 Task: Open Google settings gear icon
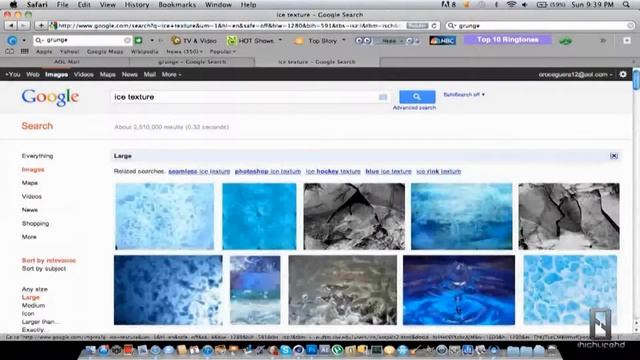(623, 74)
